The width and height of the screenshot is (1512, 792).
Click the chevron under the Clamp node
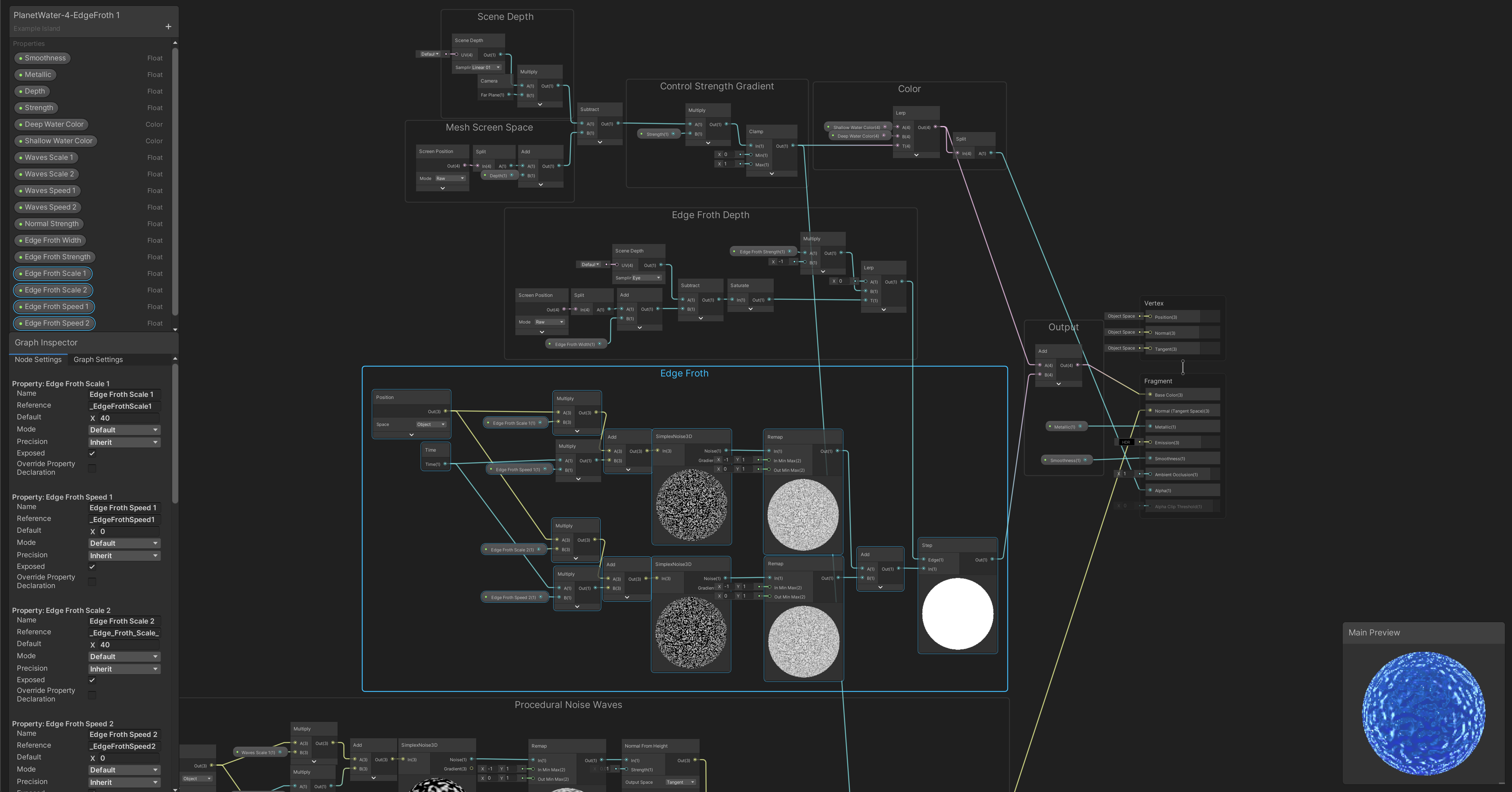click(771, 174)
